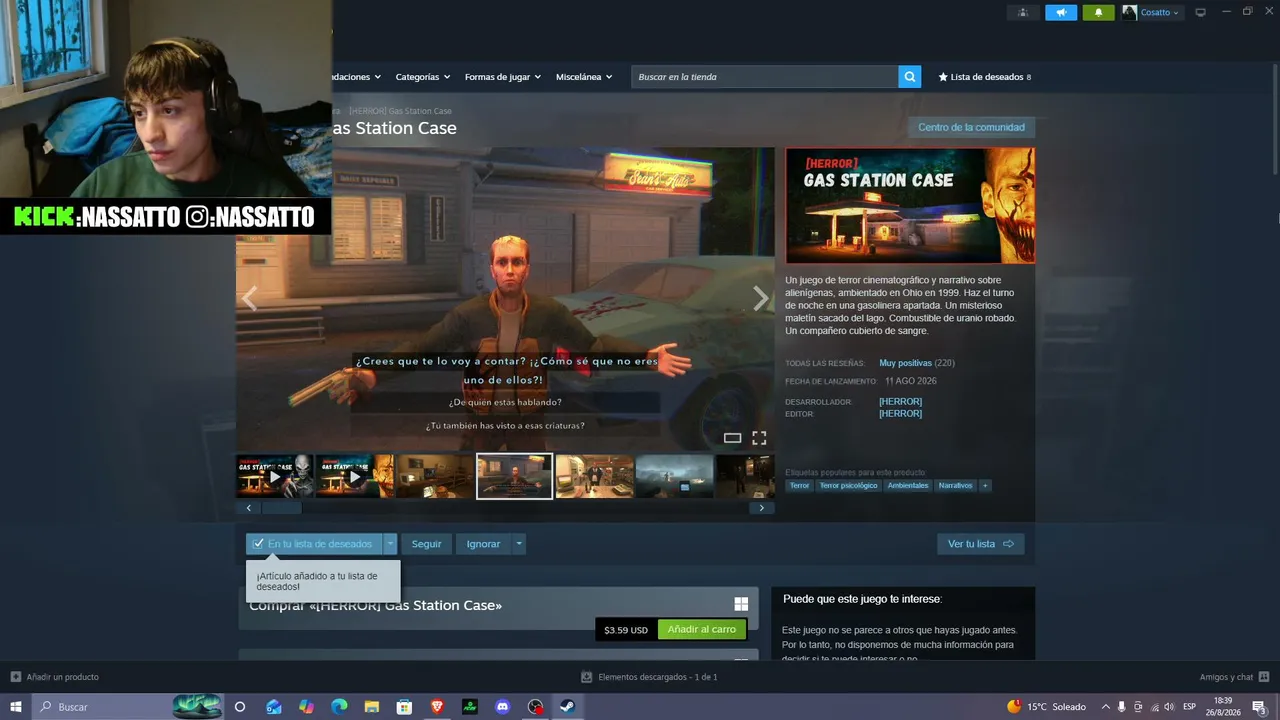
Task: Select the store counter screenshot thumbnail
Action: [595, 476]
